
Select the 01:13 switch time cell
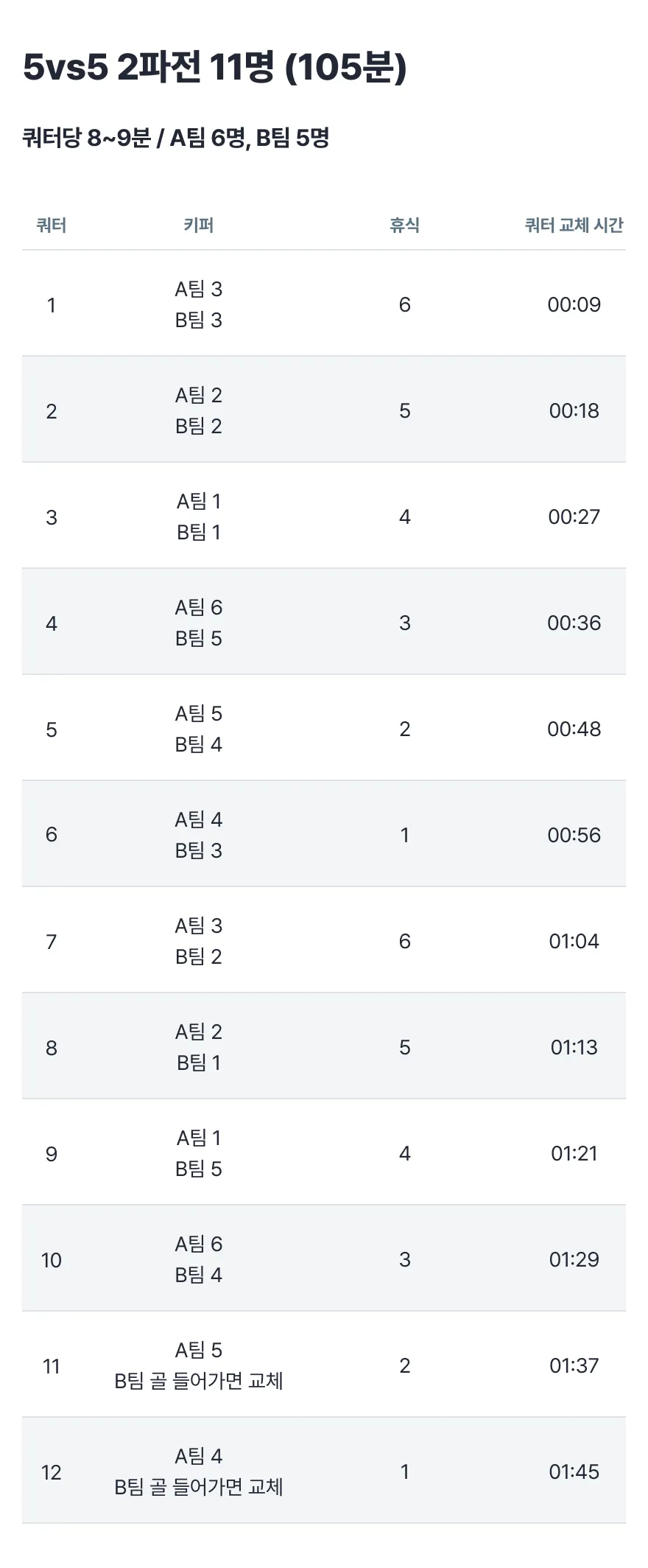point(574,1047)
